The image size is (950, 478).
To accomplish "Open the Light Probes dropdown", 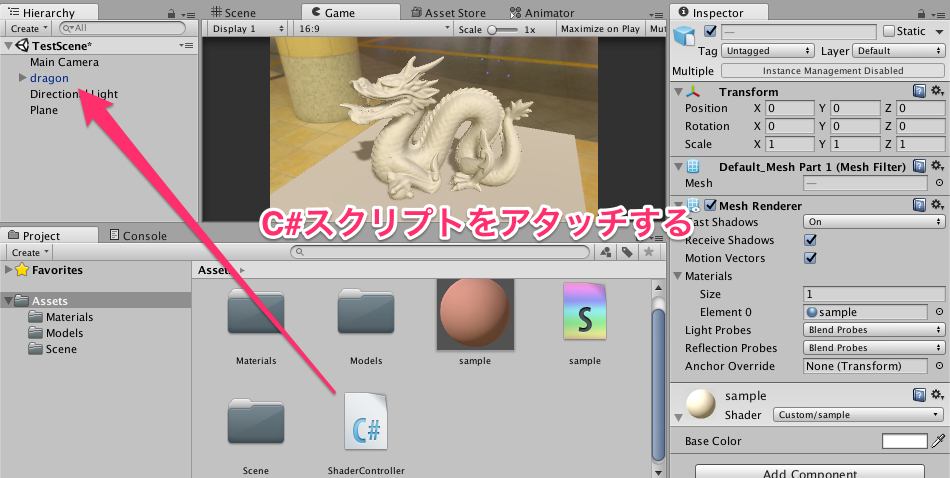I will 874,330.
